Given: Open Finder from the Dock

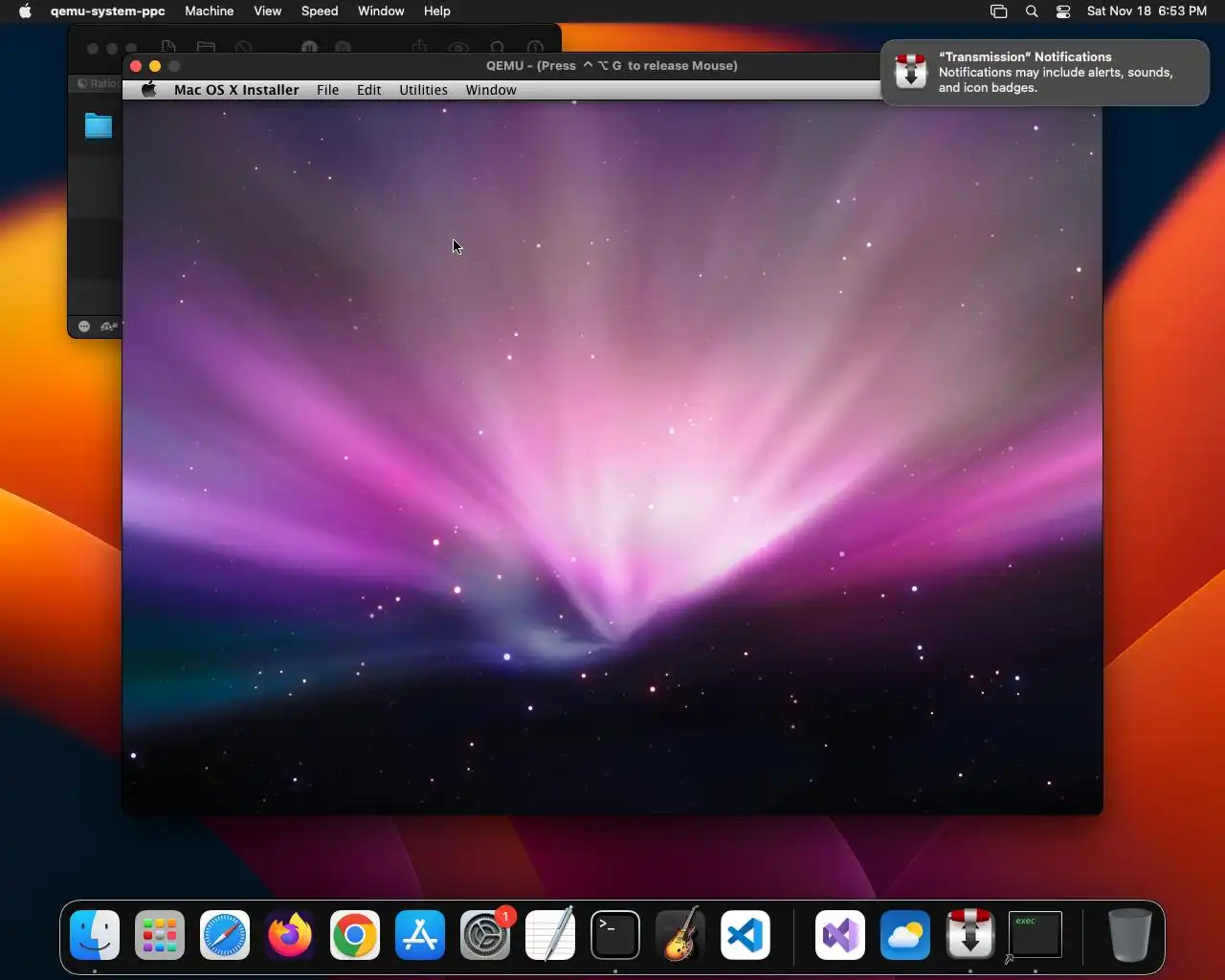Looking at the screenshot, I should pyautogui.click(x=95, y=935).
